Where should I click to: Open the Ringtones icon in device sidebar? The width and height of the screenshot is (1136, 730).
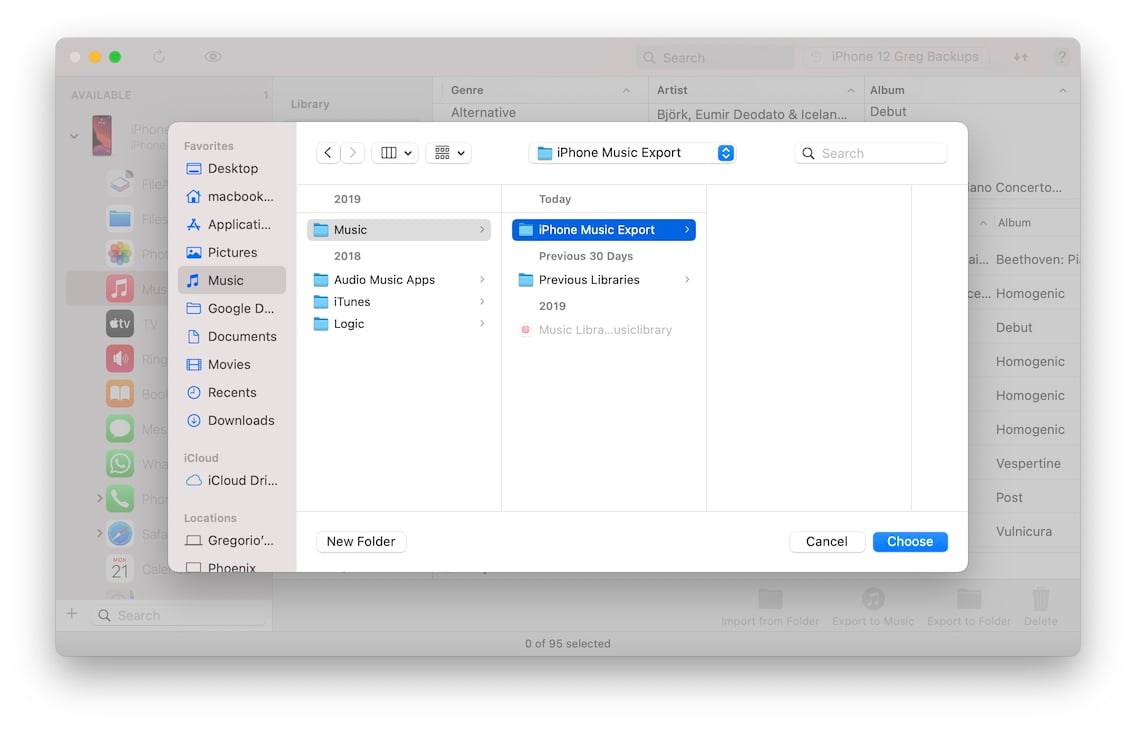(120, 358)
